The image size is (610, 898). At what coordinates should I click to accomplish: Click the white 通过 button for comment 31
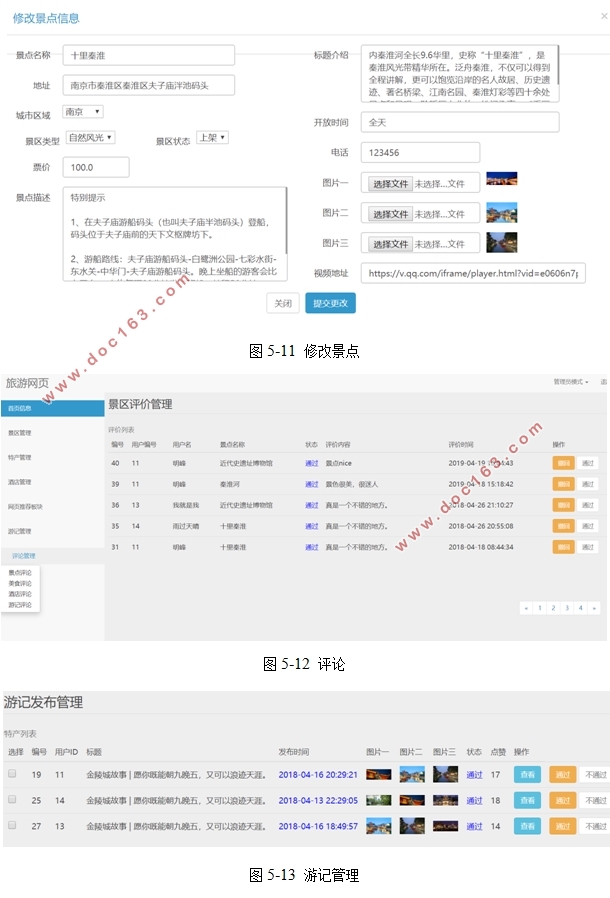coord(588,547)
